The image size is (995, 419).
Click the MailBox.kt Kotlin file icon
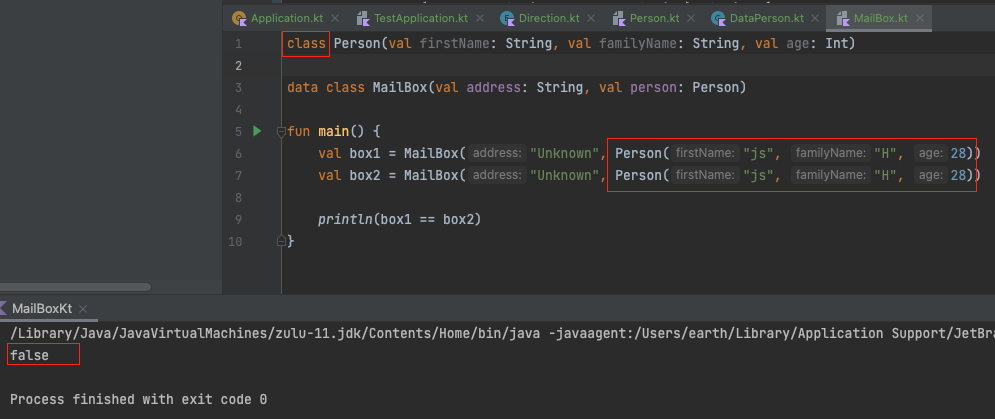click(843, 18)
